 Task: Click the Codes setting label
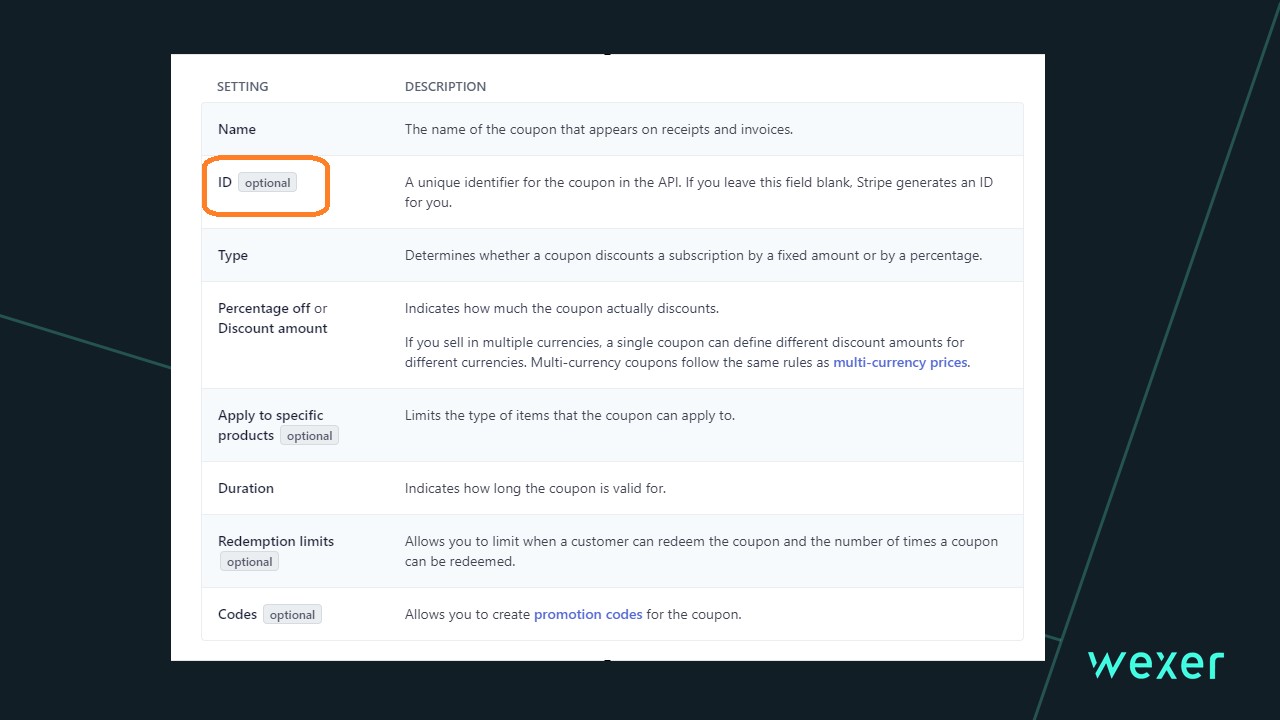tap(237, 614)
